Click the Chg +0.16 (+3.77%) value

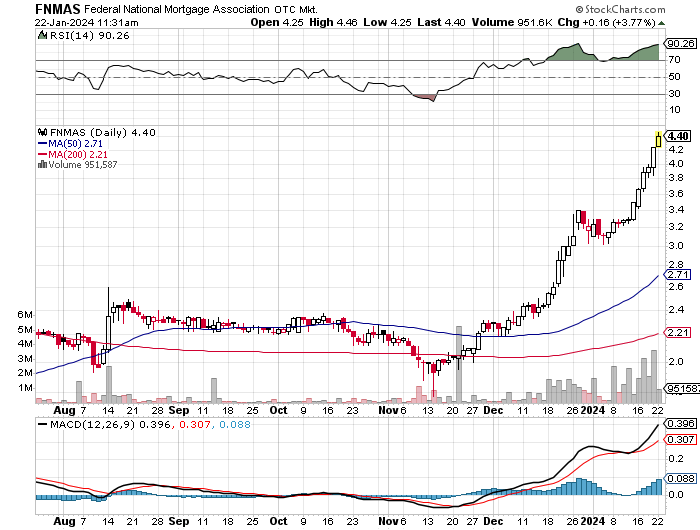click(606, 22)
